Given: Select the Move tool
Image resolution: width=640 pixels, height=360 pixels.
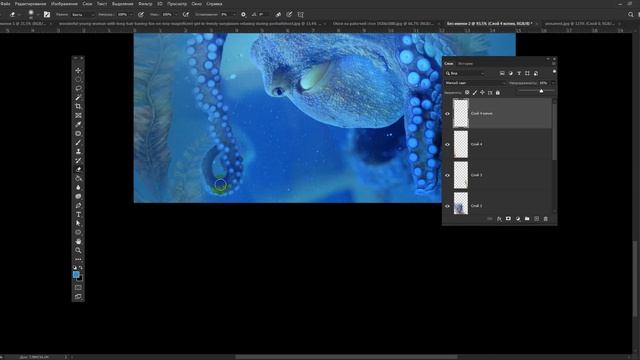Looking at the screenshot, I should point(78,71).
